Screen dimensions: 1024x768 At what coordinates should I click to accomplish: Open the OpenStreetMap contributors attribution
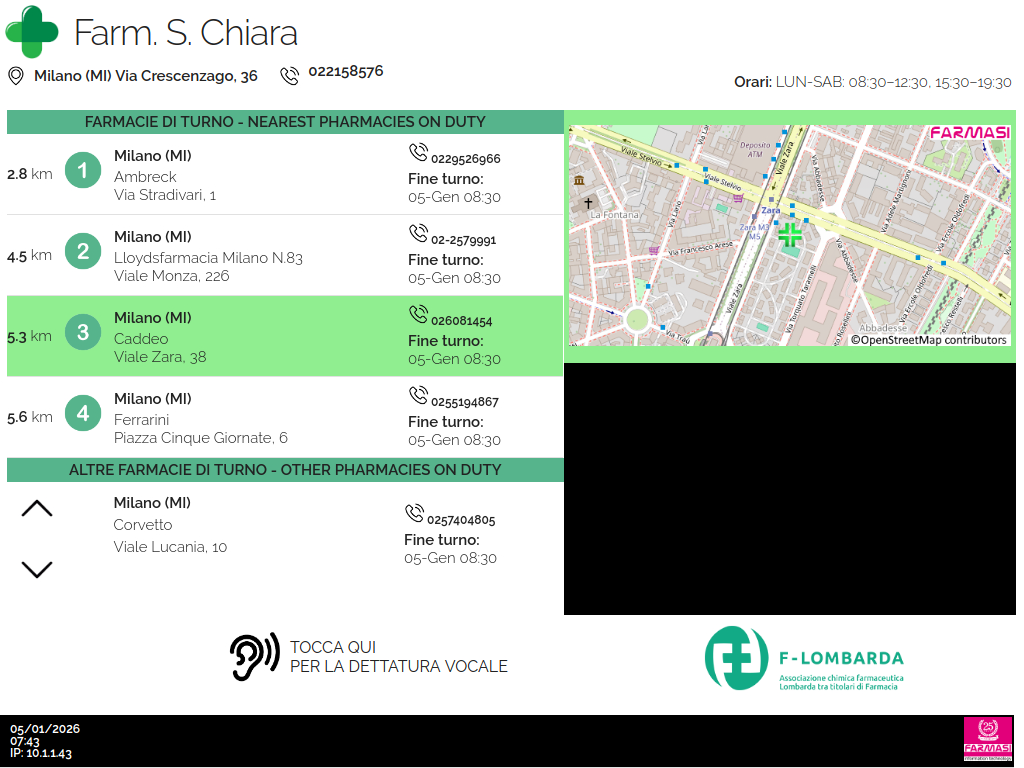[929, 340]
